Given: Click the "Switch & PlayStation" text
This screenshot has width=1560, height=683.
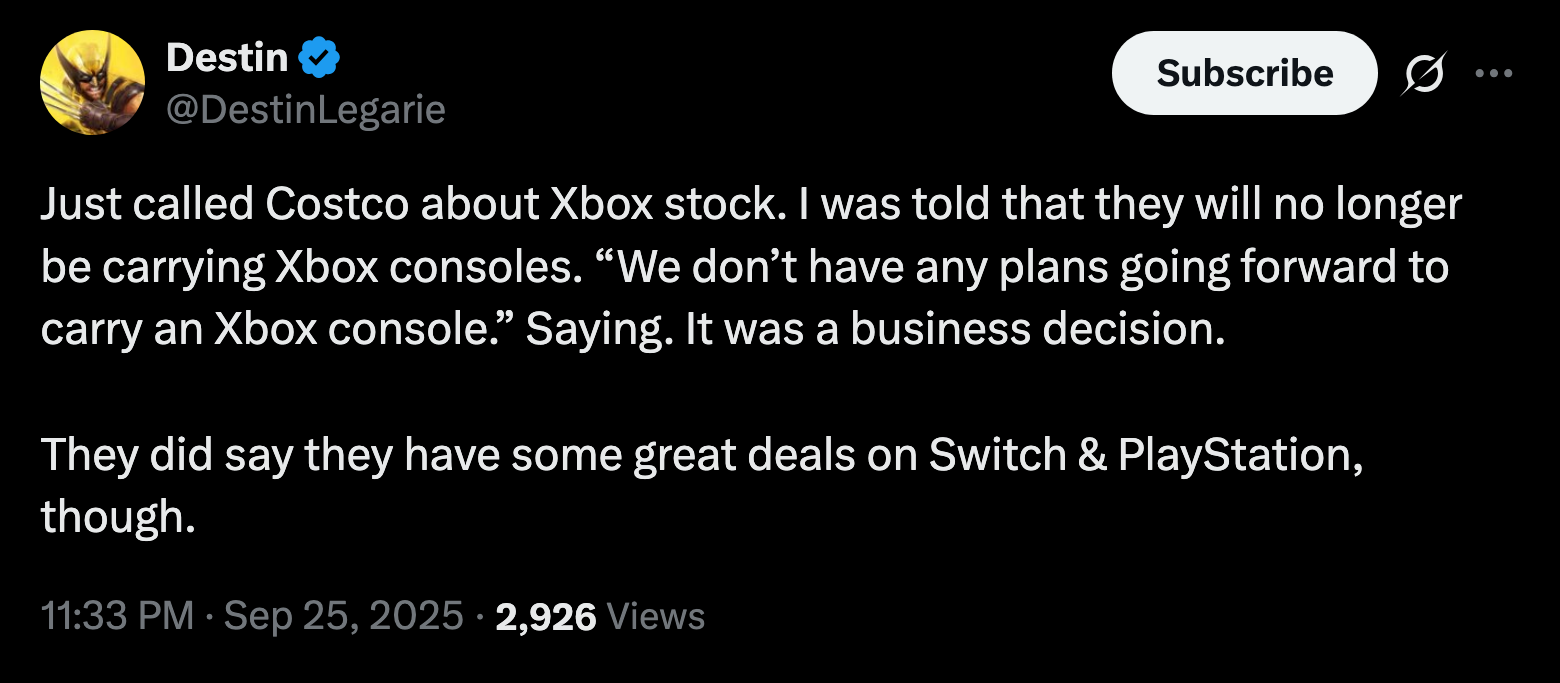Looking at the screenshot, I should pyautogui.click(x=1146, y=456).
